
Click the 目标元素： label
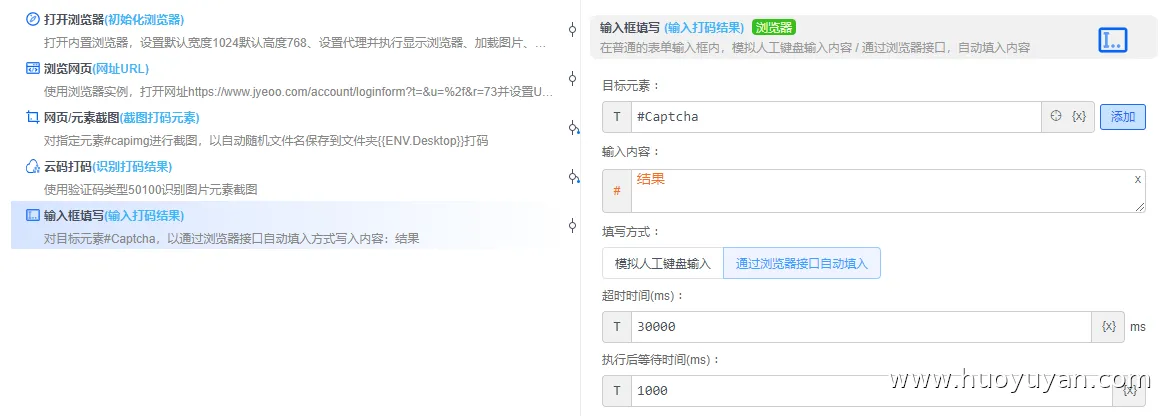coord(631,86)
